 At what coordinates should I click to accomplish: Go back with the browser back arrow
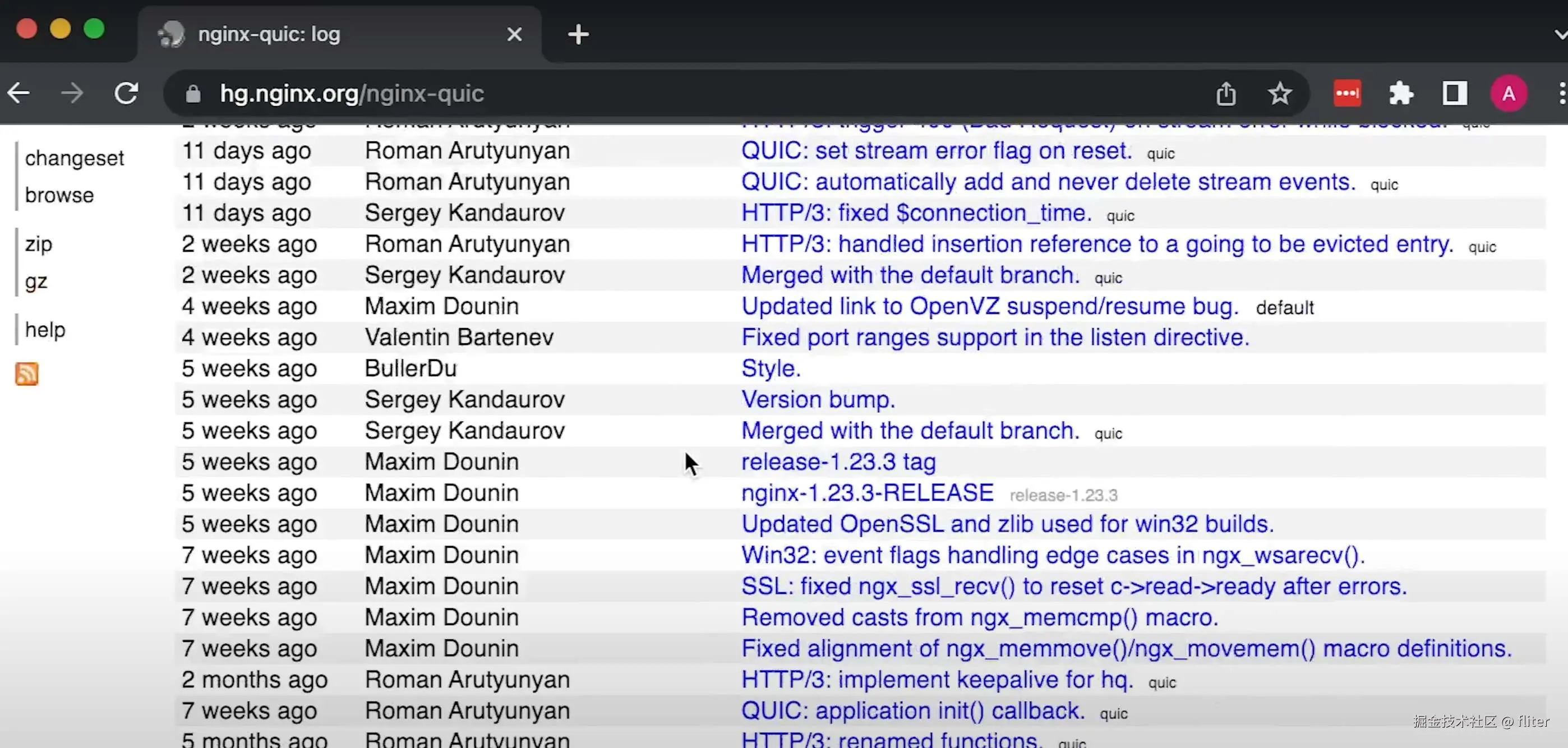pyautogui.click(x=19, y=94)
